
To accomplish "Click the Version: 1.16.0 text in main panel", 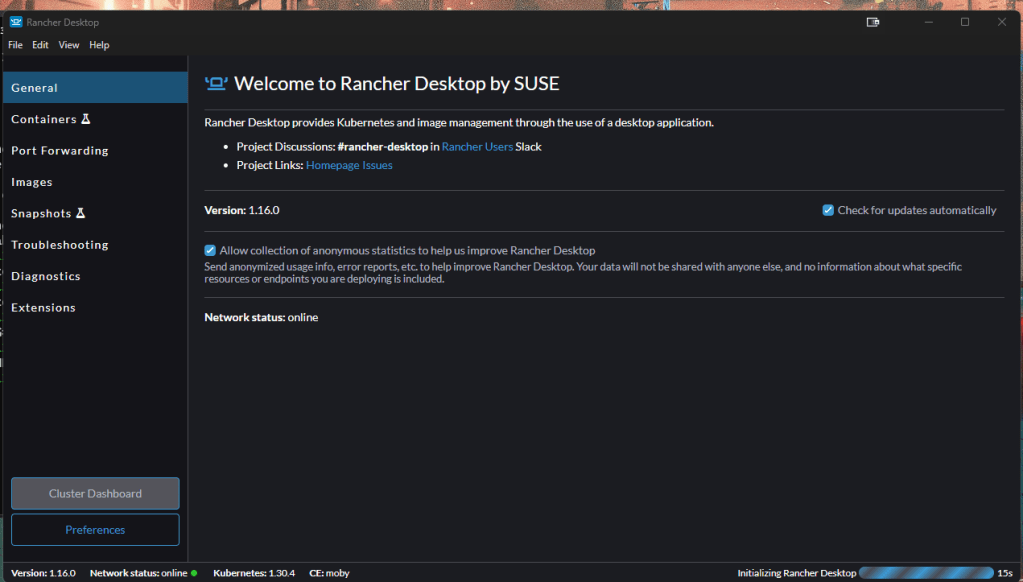I will [241, 210].
